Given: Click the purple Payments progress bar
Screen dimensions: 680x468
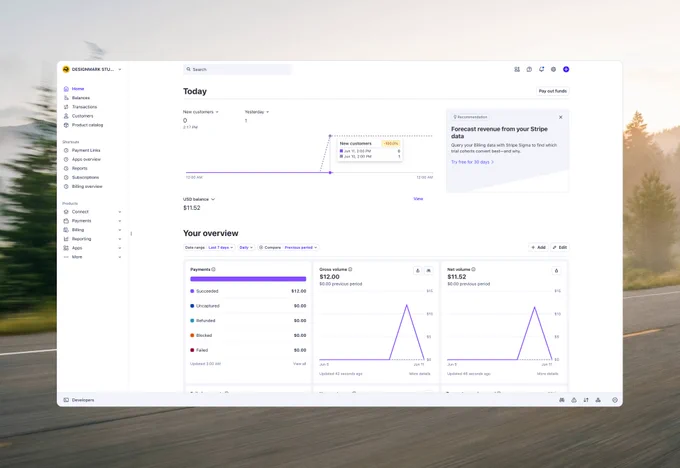Looking at the screenshot, I should [x=248, y=279].
